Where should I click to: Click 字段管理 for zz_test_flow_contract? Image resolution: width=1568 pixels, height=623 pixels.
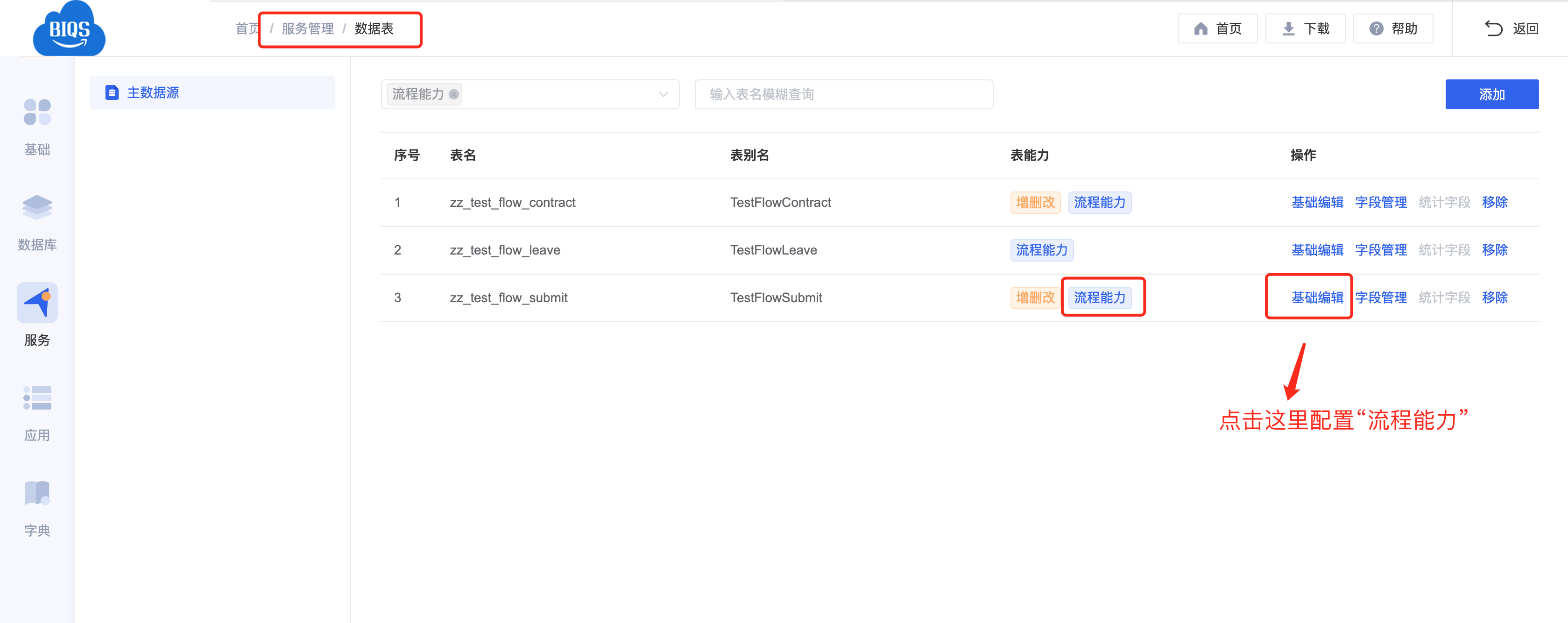(x=1380, y=202)
